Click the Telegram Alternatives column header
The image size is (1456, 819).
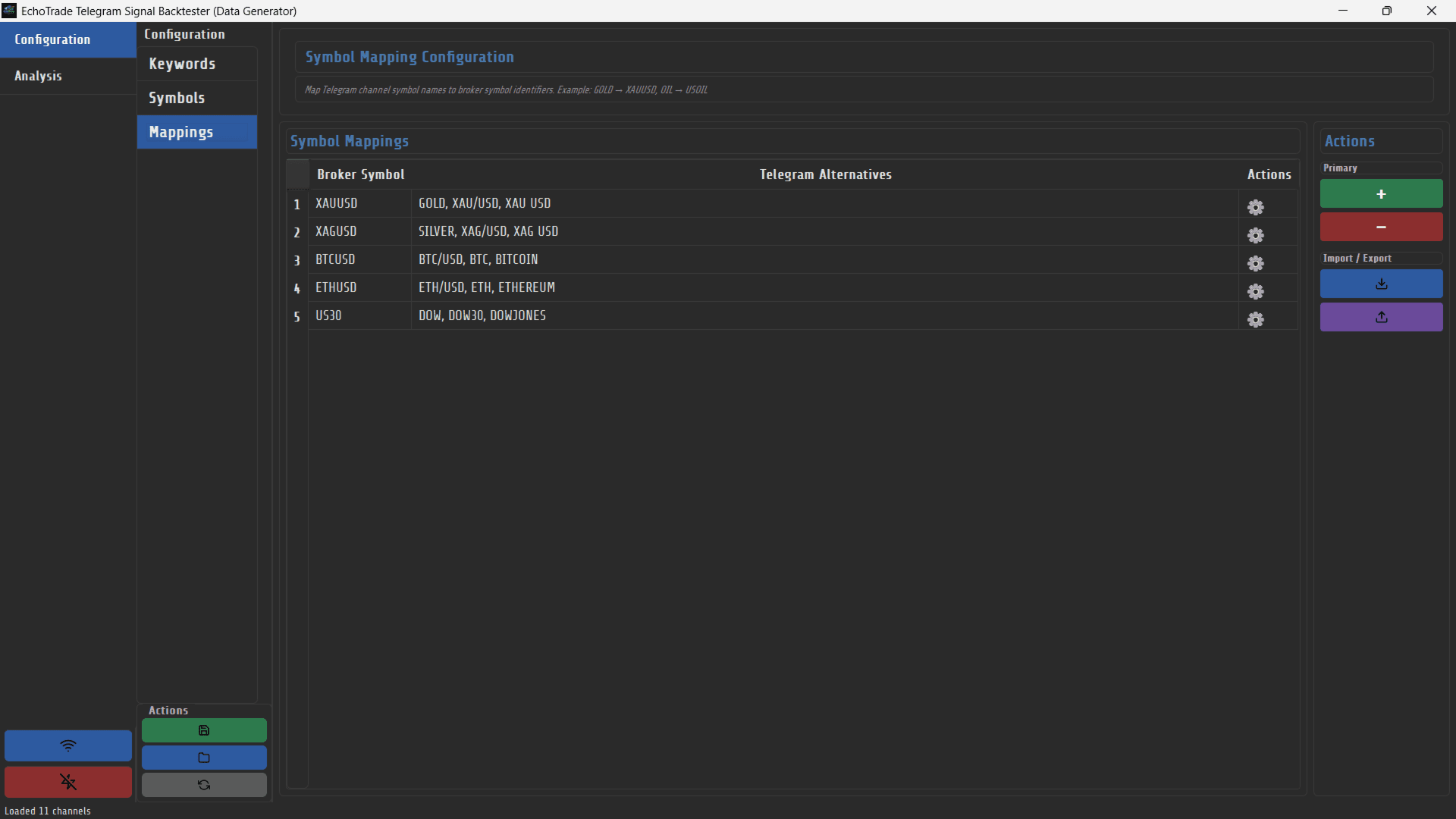point(825,174)
